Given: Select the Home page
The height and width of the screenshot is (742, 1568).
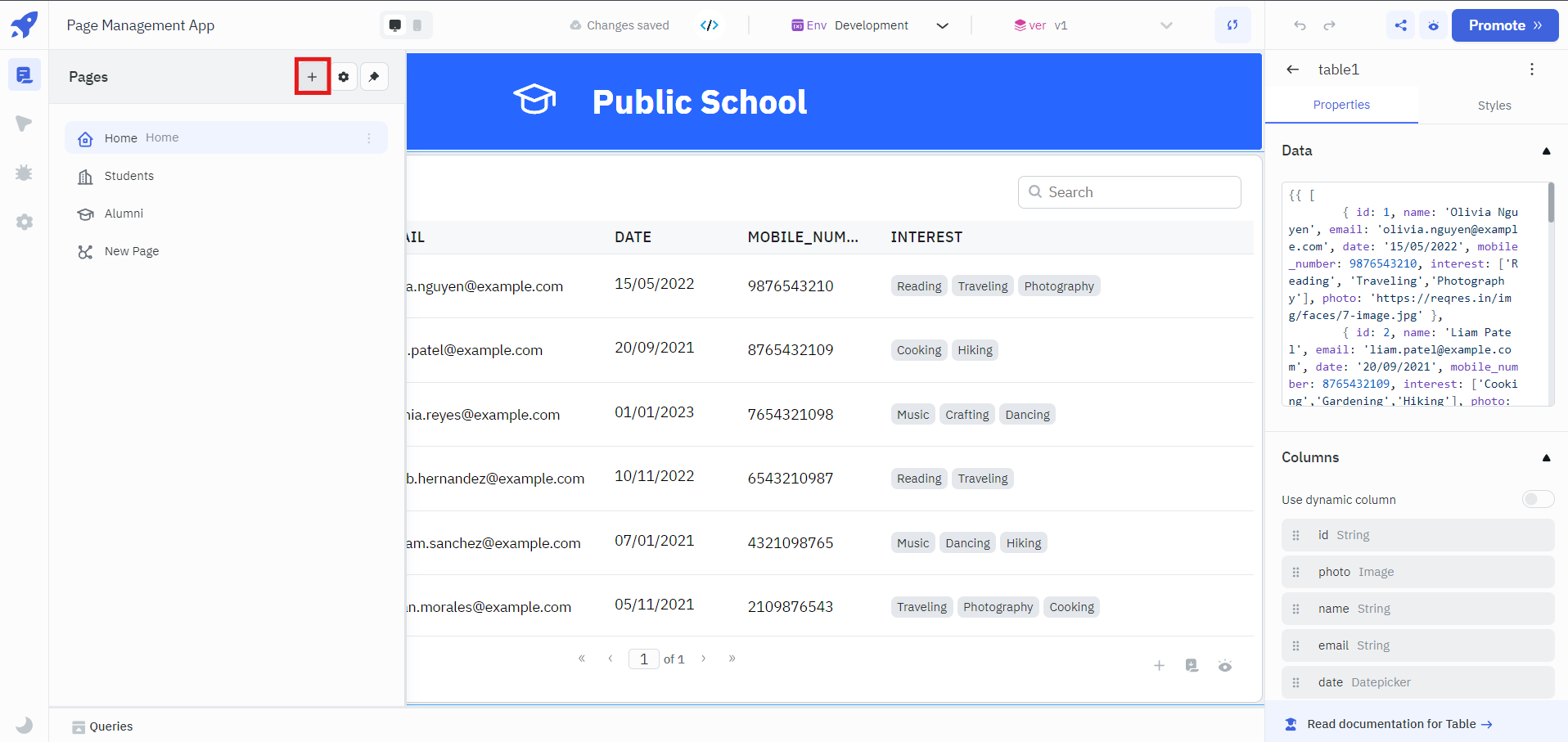Looking at the screenshot, I should point(226,137).
